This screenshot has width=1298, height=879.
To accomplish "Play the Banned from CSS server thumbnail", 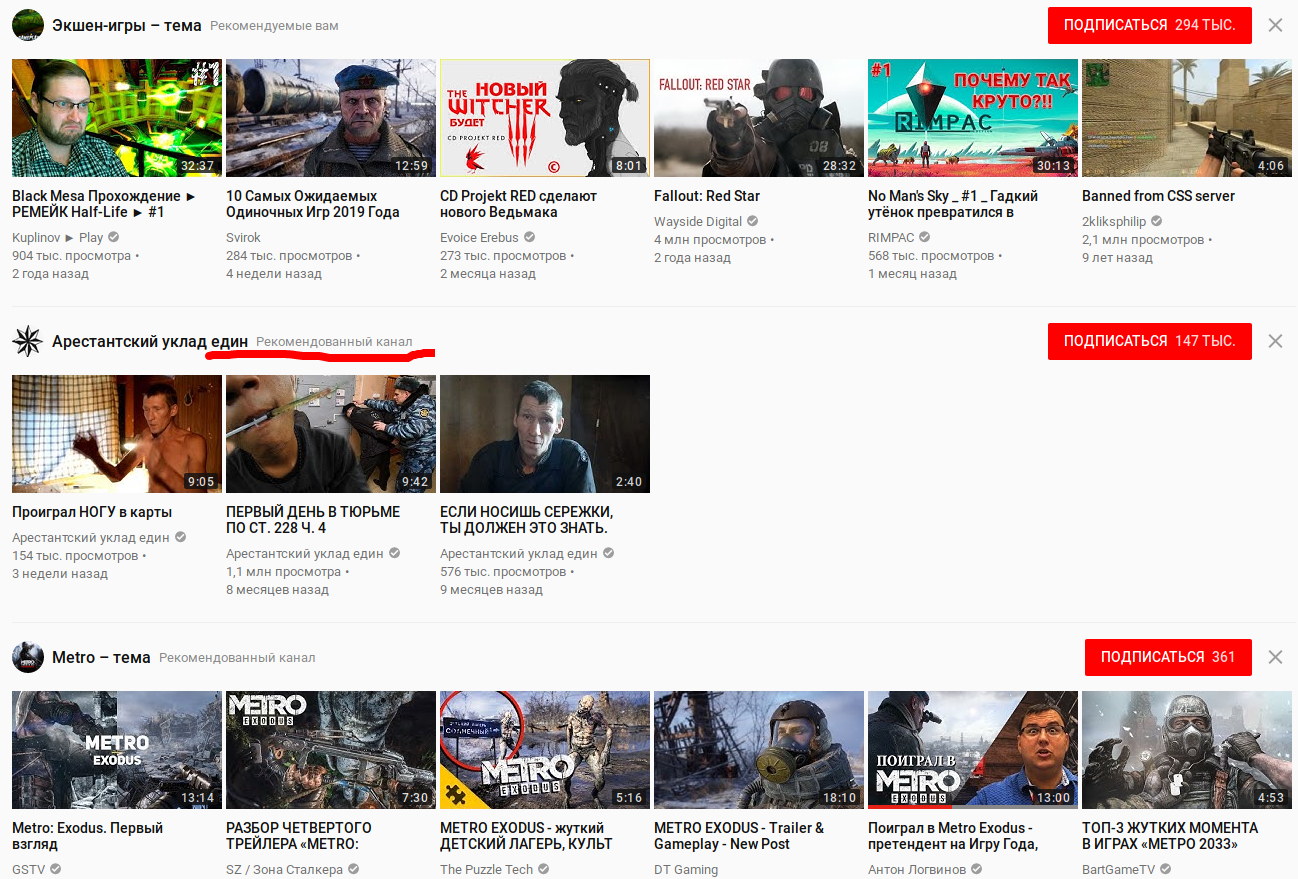I will coord(1187,118).
